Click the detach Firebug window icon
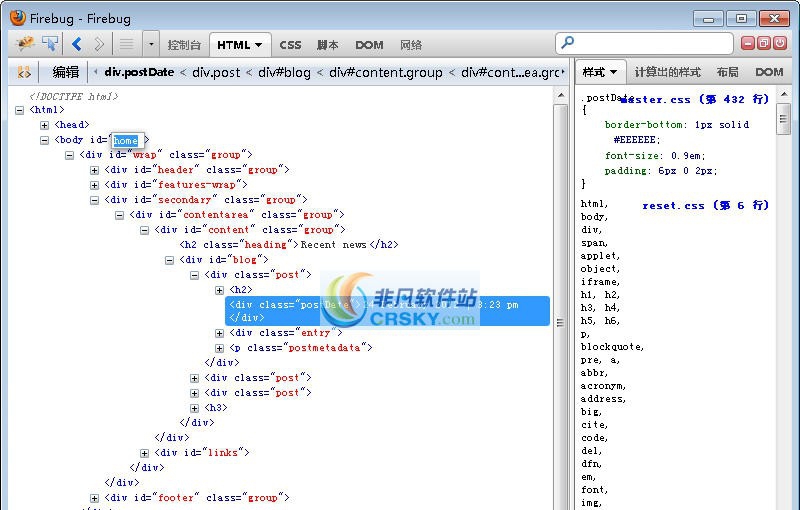The height and width of the screenshot is (510, 800). click(x=765, y=43)
